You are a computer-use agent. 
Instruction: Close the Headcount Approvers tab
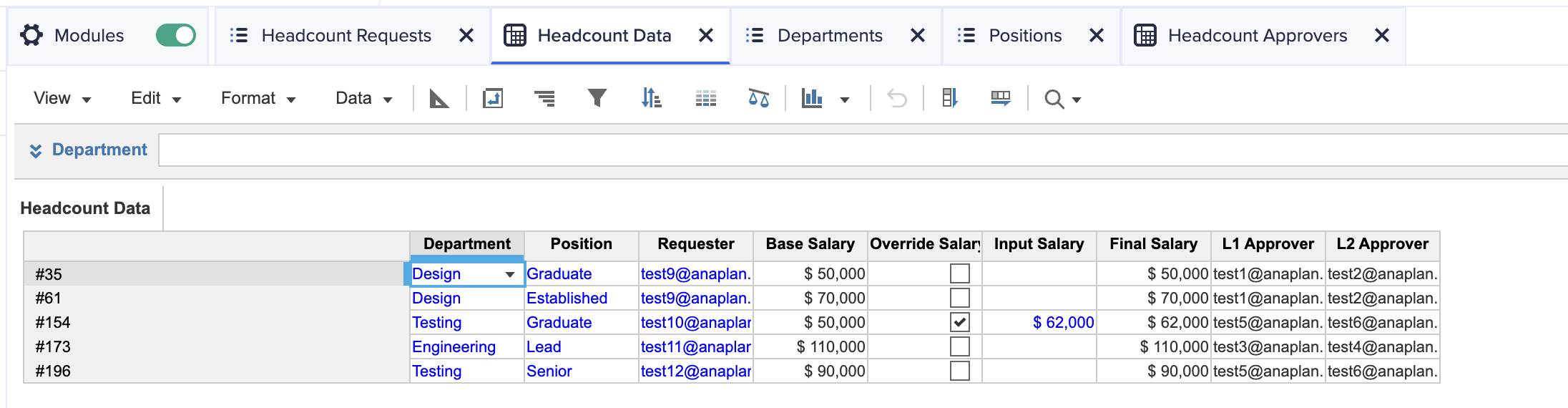click(x=1382, y=35)
